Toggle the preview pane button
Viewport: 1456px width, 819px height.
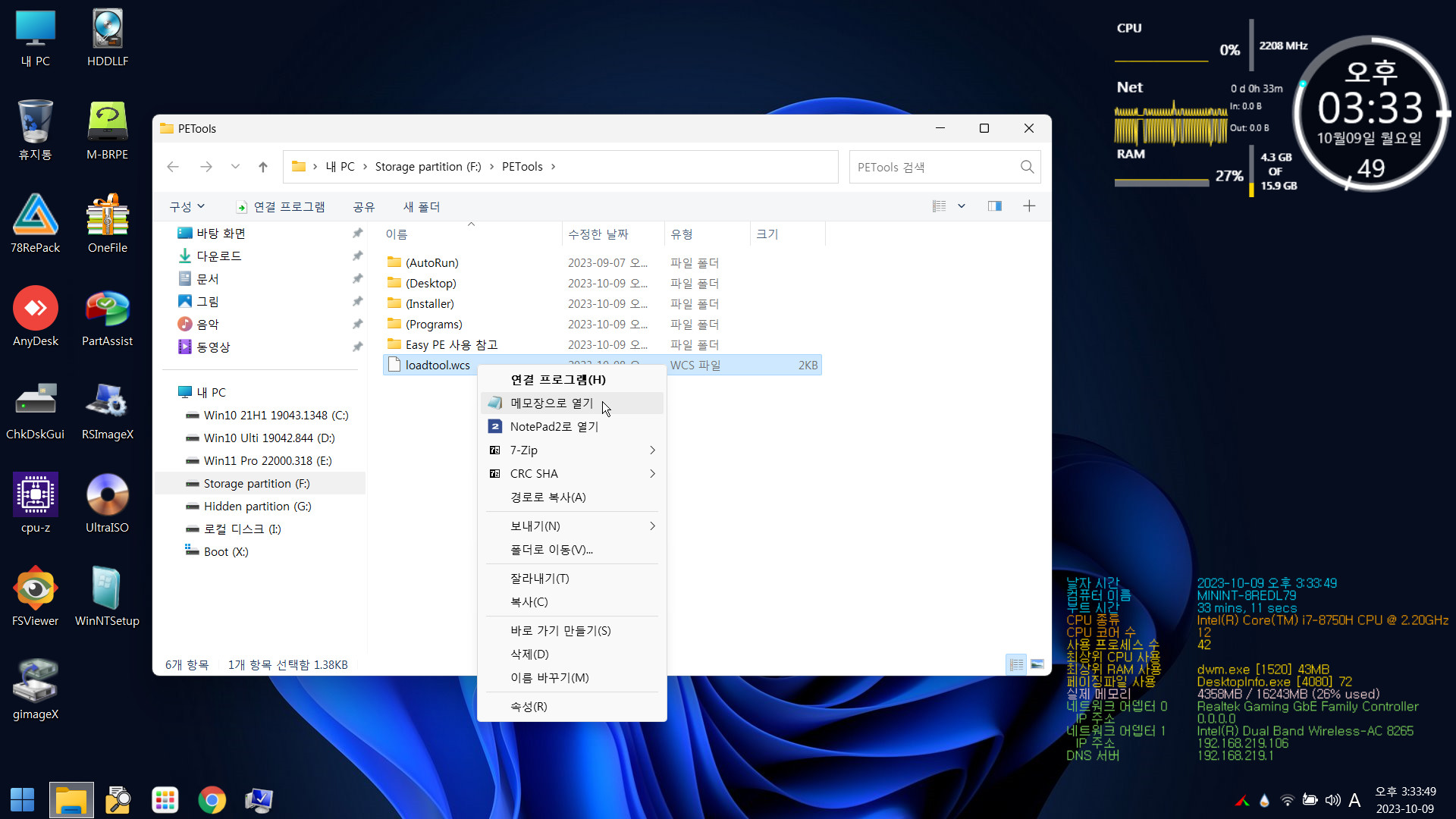coord(995,206)
